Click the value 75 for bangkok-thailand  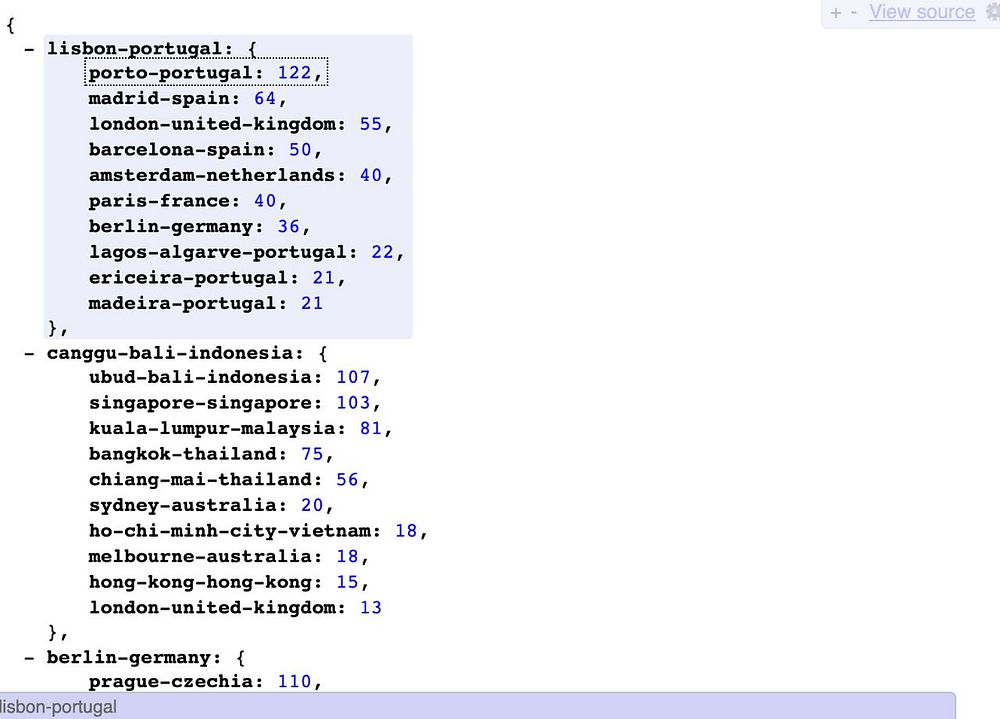pos(312,454)
